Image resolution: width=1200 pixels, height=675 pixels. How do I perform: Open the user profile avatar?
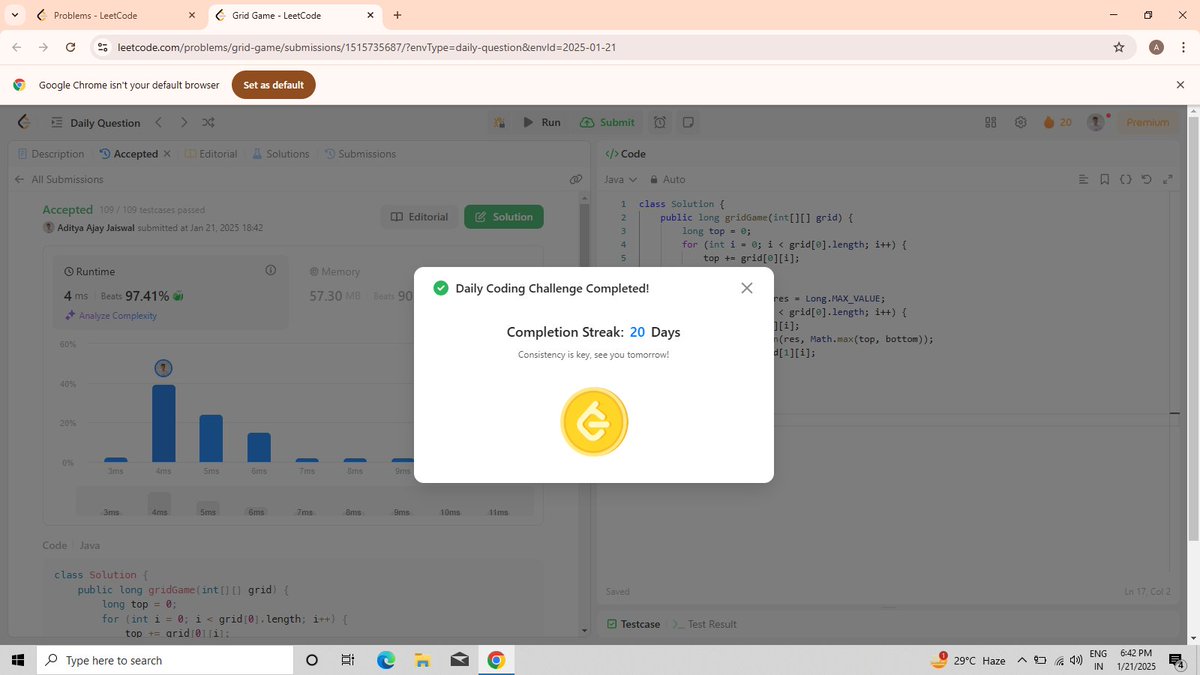tap(1097, 122)
